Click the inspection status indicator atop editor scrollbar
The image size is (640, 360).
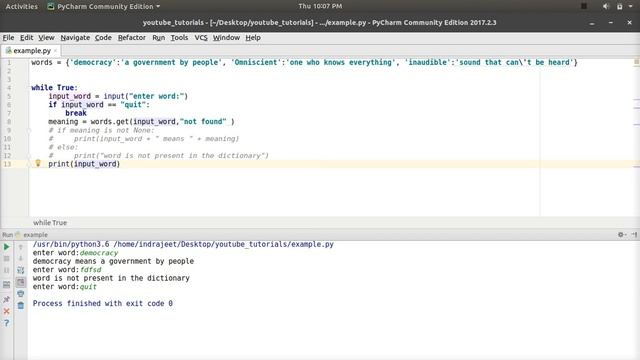tap(636, 62)
